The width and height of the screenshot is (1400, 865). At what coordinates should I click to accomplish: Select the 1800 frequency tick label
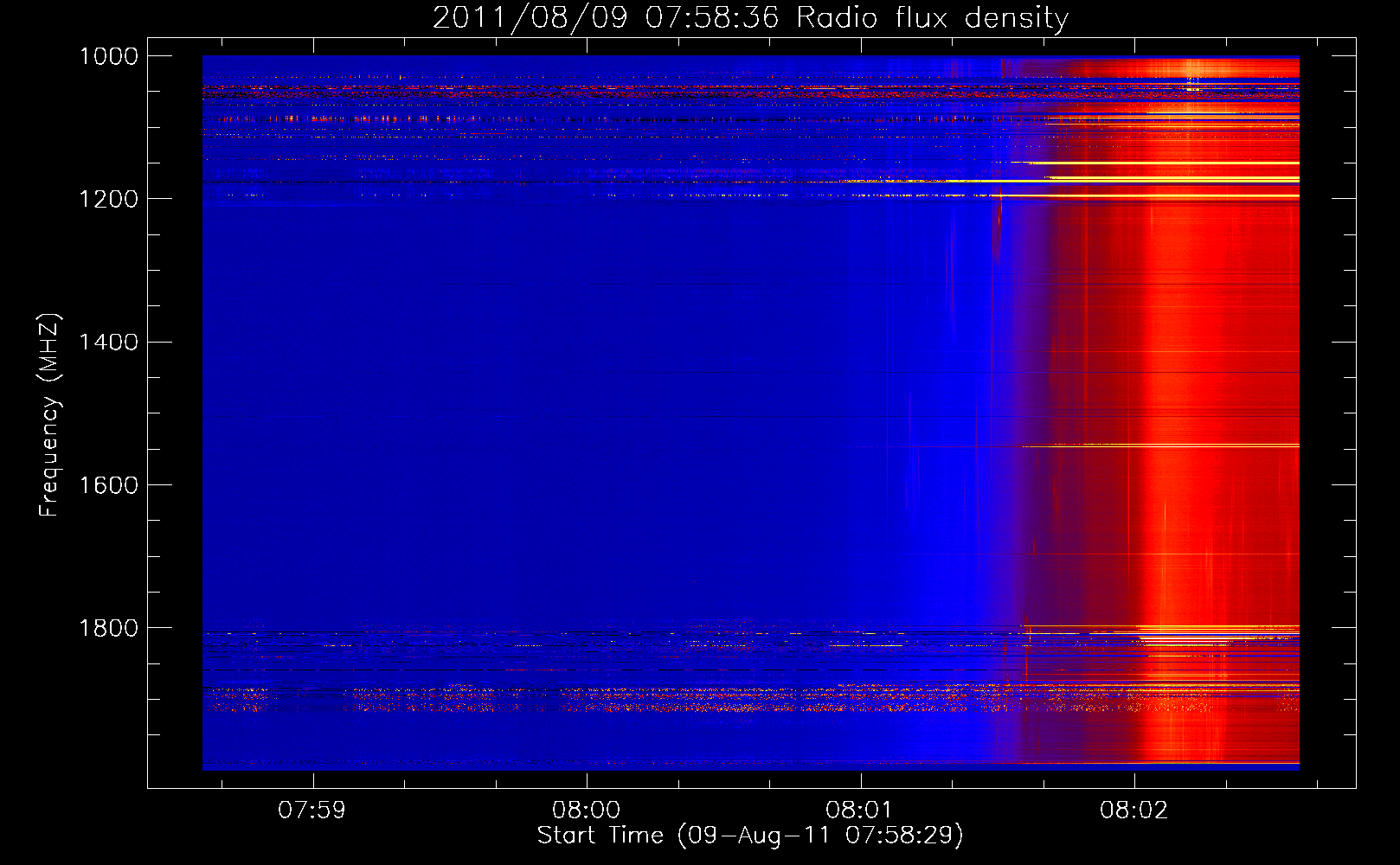point(108,627)
